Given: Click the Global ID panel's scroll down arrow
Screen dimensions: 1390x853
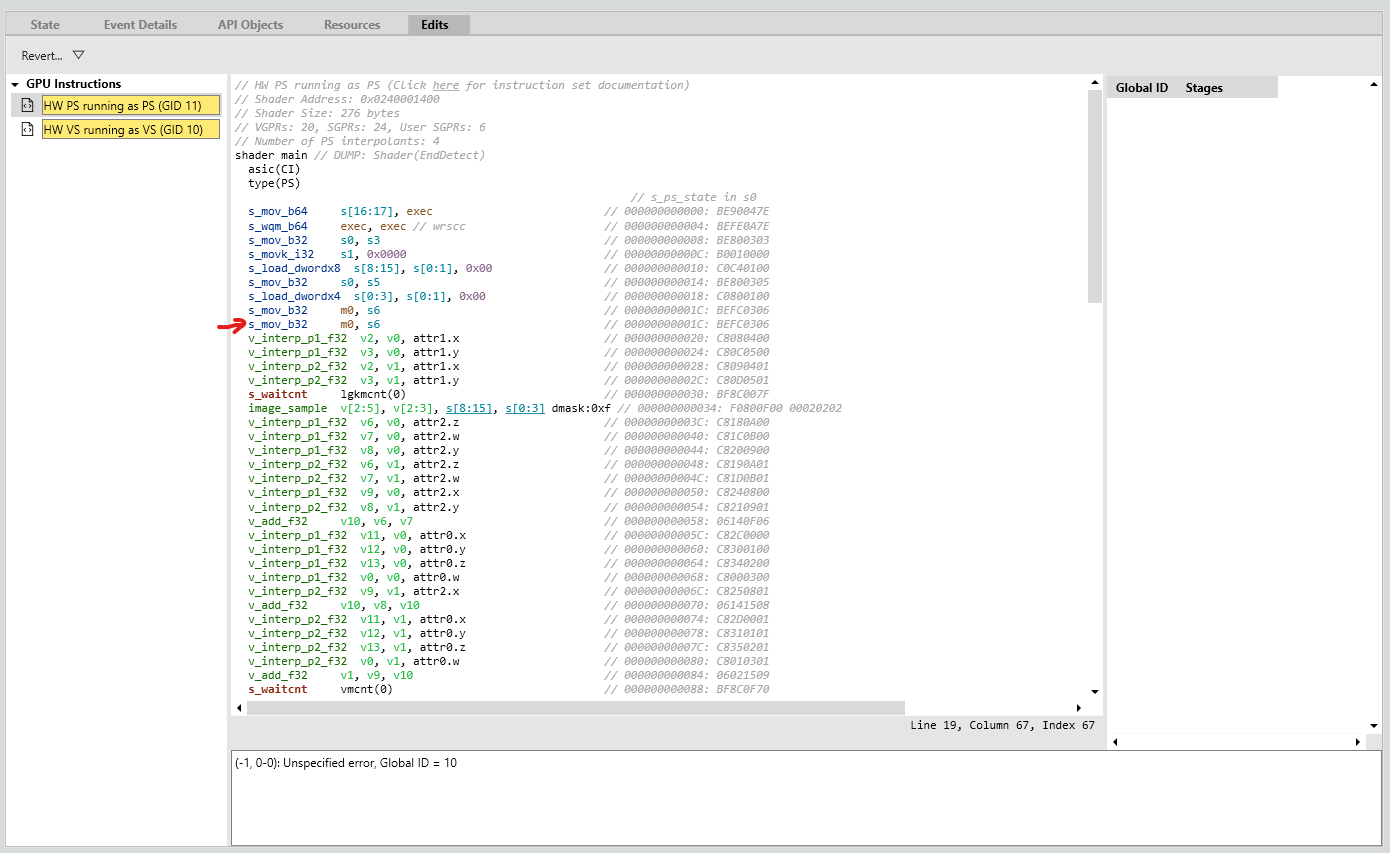Looking at the screenshot, I should point(1374,726).
